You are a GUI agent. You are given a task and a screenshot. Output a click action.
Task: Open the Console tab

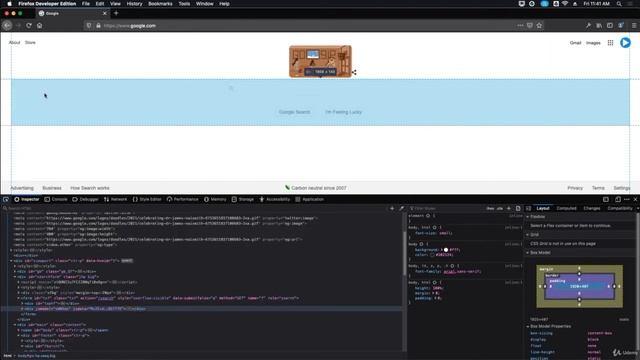[56, 200]
